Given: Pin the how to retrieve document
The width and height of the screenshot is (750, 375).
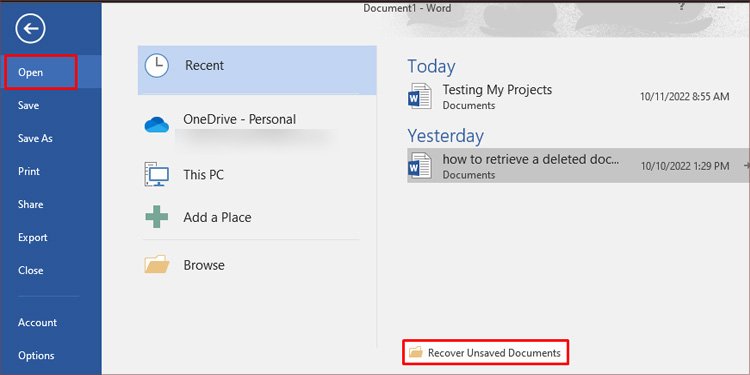Looking at the screenshot, I should (x=746, y=165).
